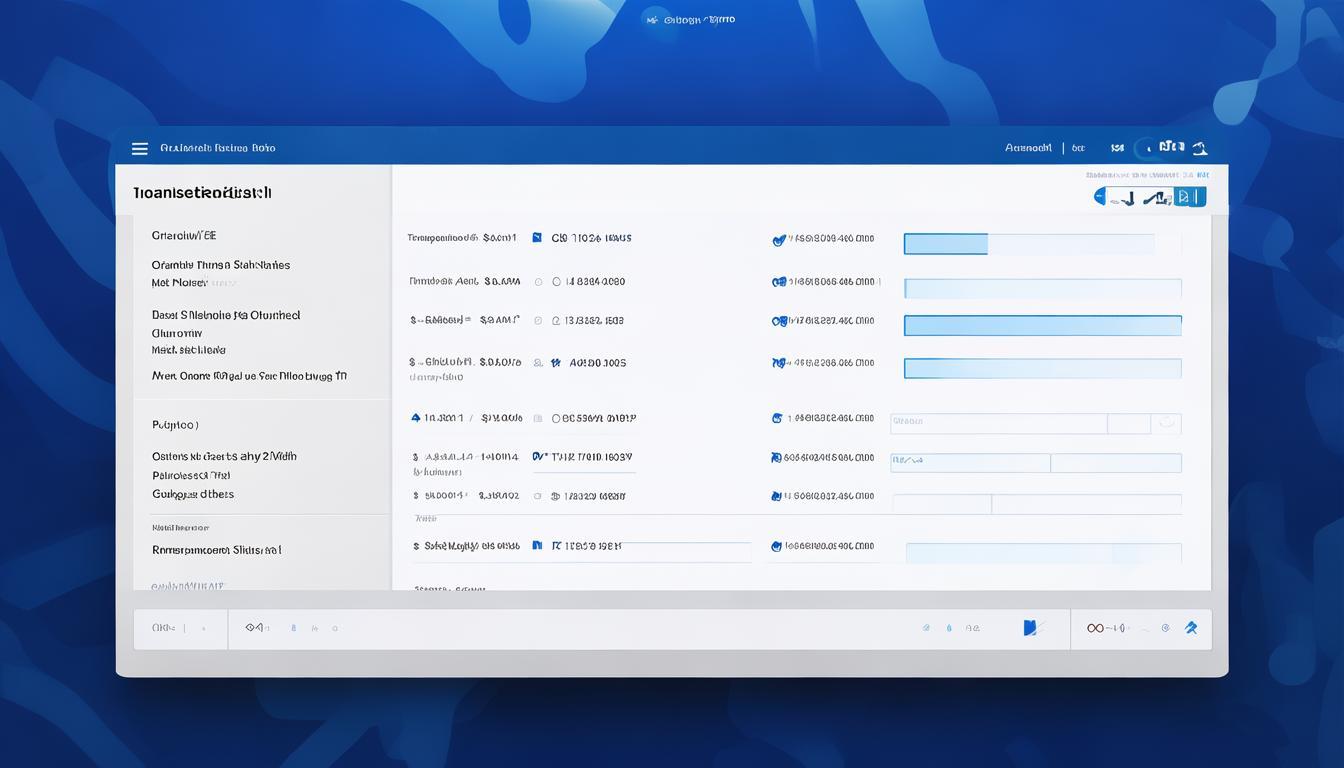Screen dimensions: 1344x768
Task: Toggle the right-column blue check in the fourth row
Action: (779, 363)
